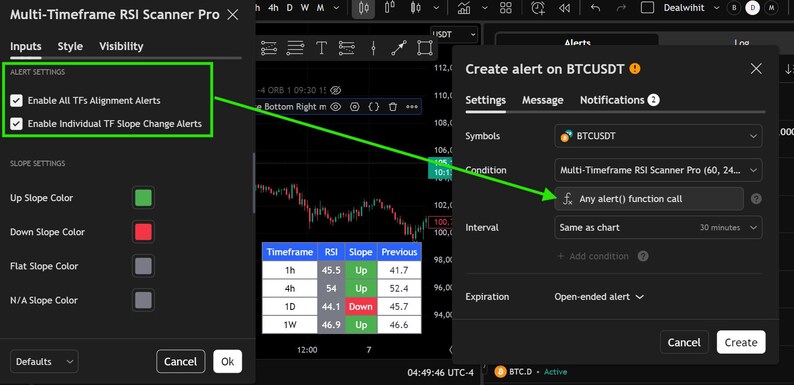Expand the timeframe list chevron after M
The image size is (794, 385).
point(335,8)
